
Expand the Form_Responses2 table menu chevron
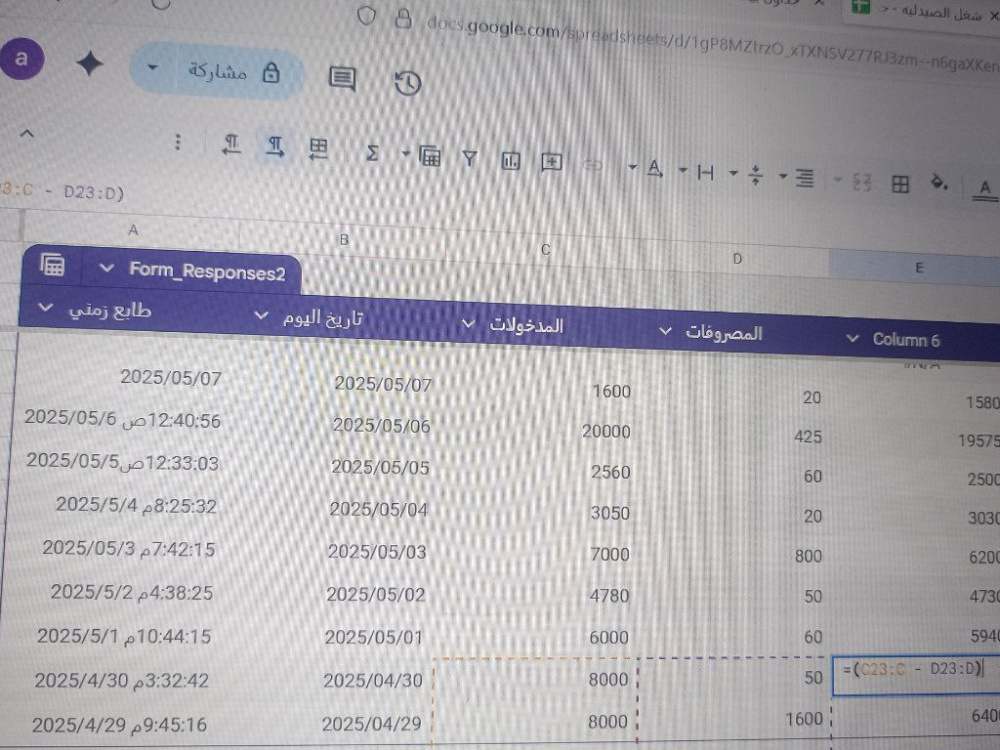tap(107, 268)
